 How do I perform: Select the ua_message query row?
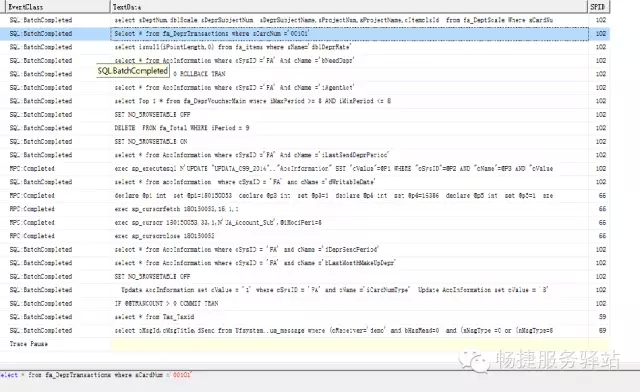(305, 330)
